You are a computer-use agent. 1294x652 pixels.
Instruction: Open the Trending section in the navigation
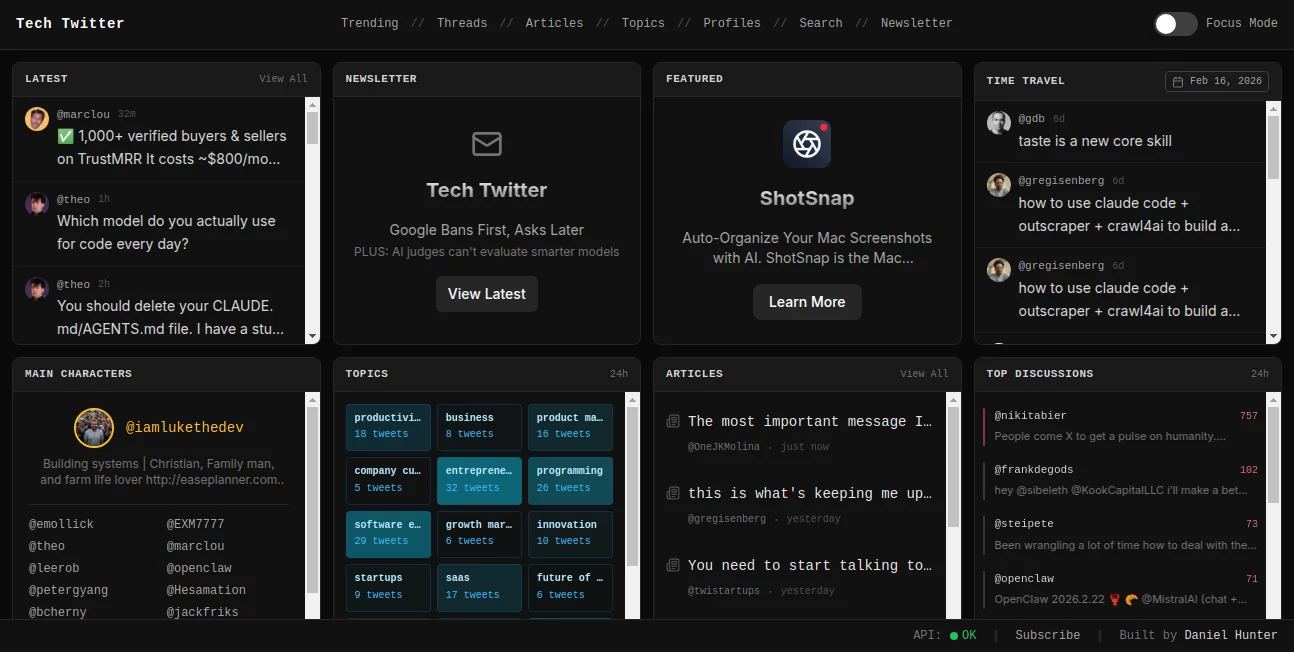(x=369, y=23)
